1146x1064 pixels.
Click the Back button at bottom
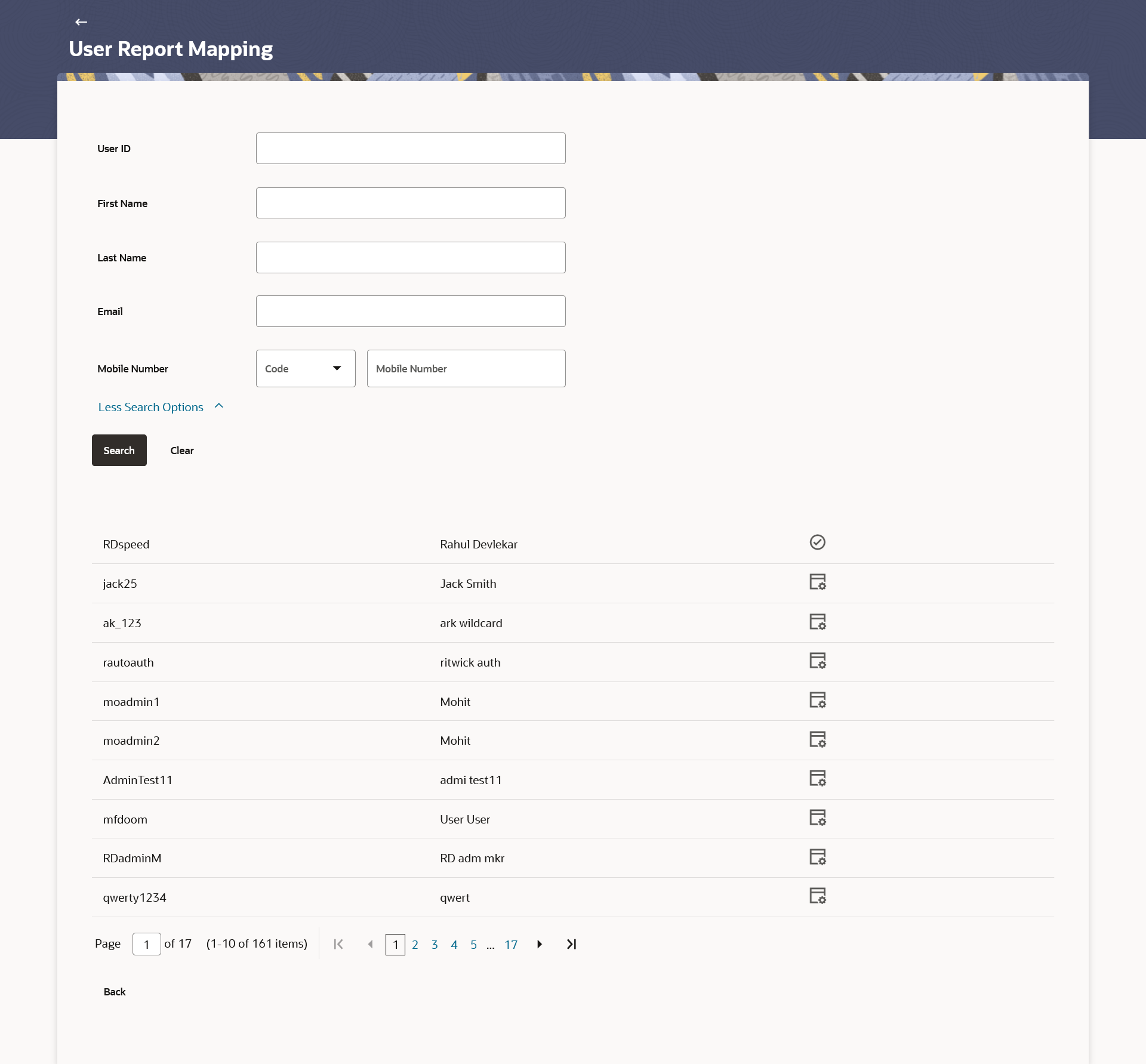(115, 992)
